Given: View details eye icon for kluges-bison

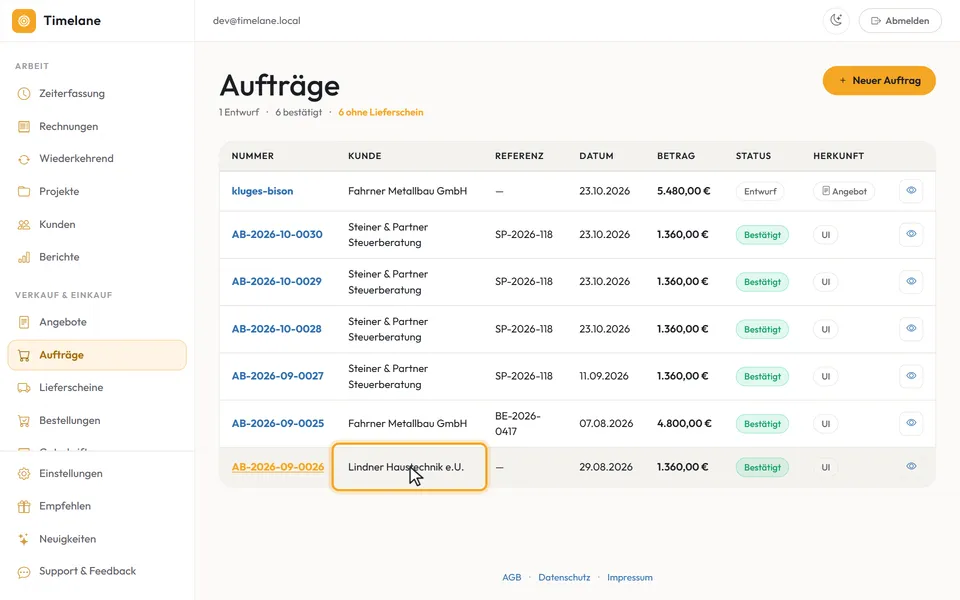Looking at the screenshot, I should point(911,190).
